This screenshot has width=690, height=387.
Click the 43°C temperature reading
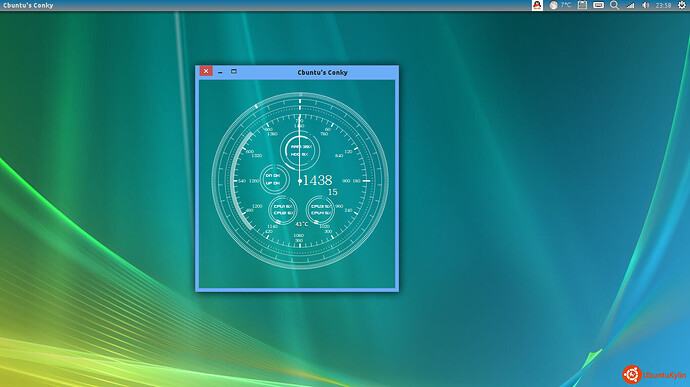click(x=302, y=224)
